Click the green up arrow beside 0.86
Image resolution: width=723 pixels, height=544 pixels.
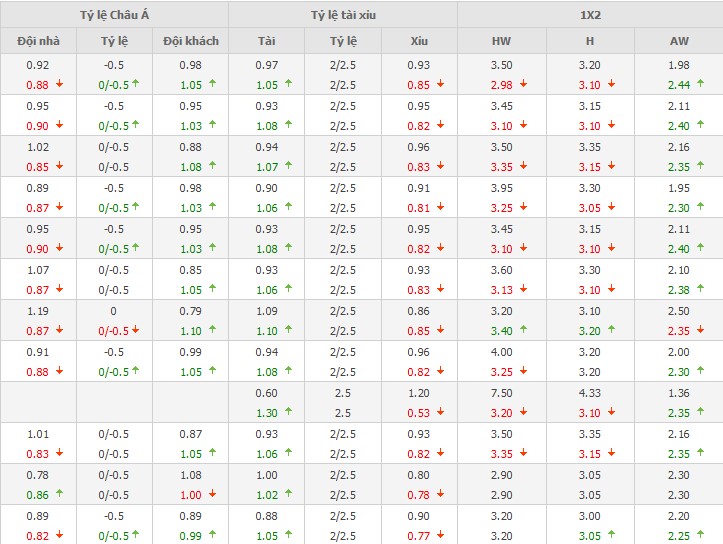coord(59,495)
